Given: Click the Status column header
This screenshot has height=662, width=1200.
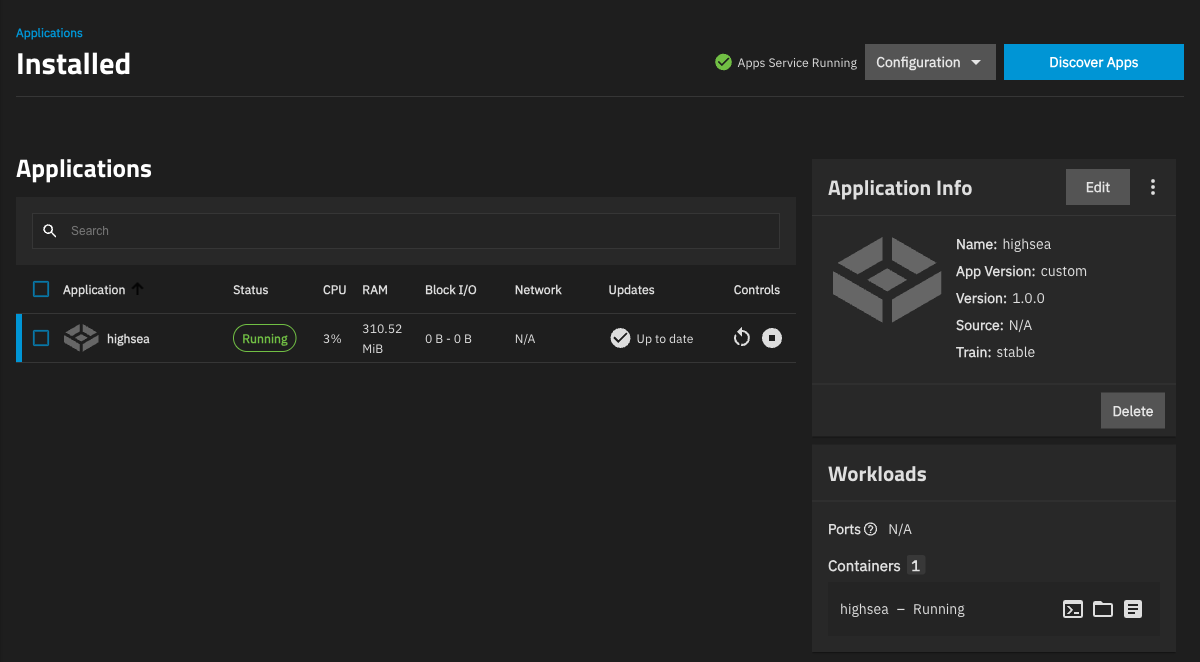Looking at the screenshot, I should point(251,290).
